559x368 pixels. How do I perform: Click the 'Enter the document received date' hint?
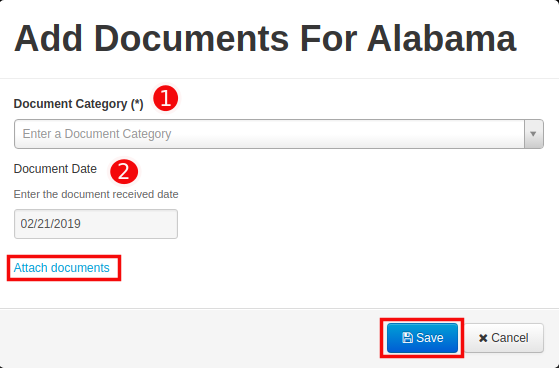tap(96, 194)
